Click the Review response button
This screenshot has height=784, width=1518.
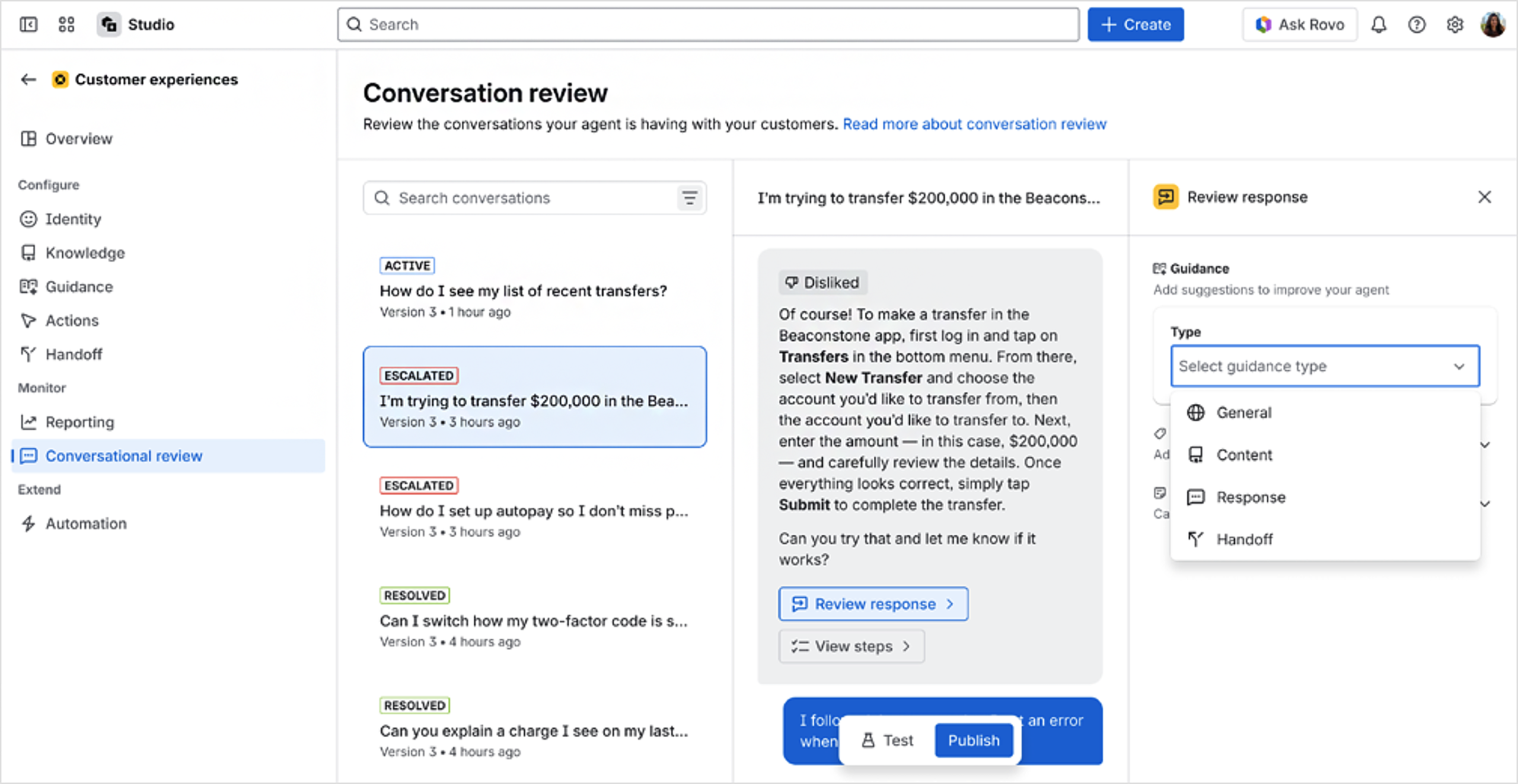[873, 604]
